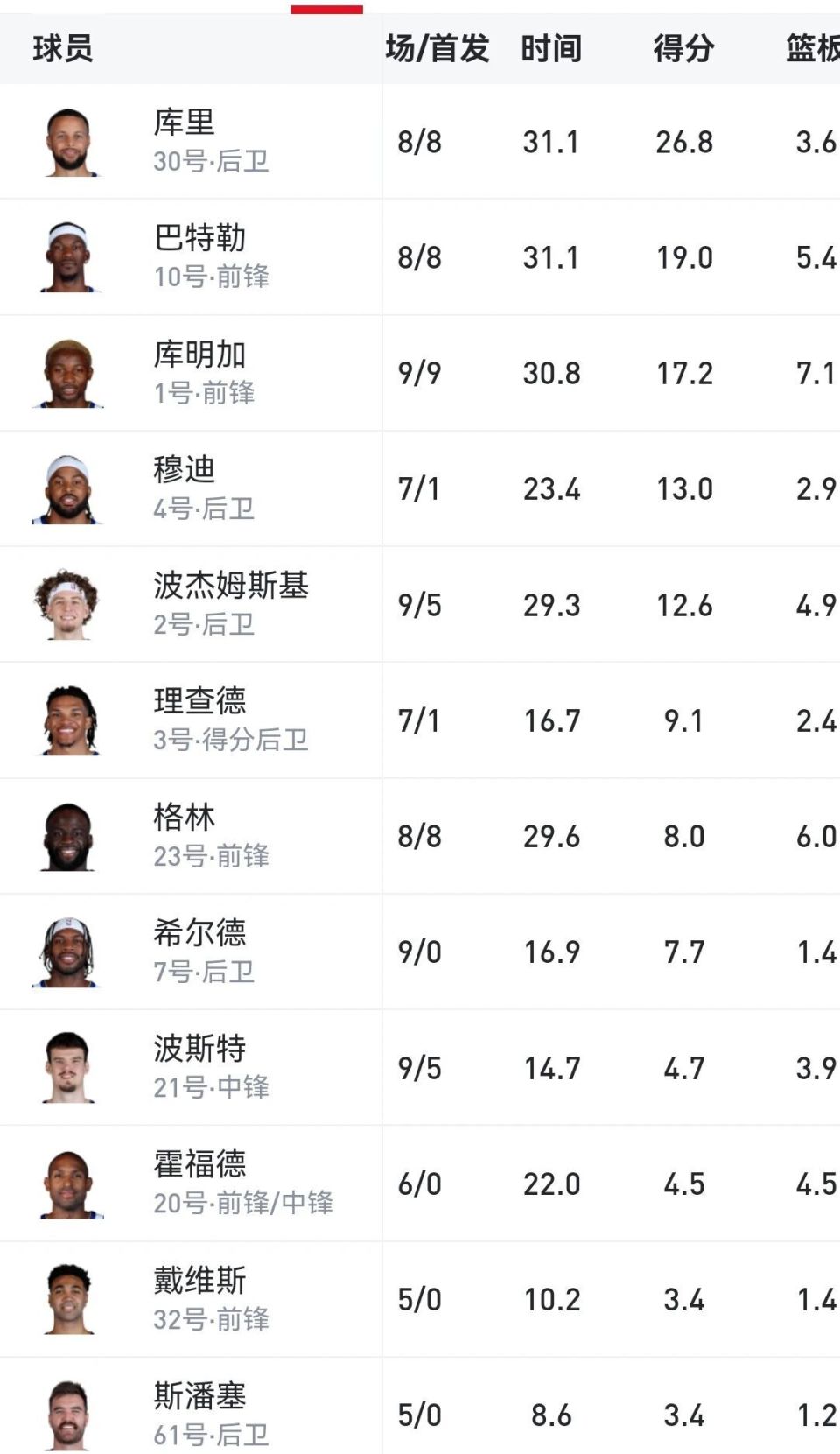This screenshot has height=1454, width=840.
Task: Tap Hield's (希尔德) player photo
Action: coord(69,952)
